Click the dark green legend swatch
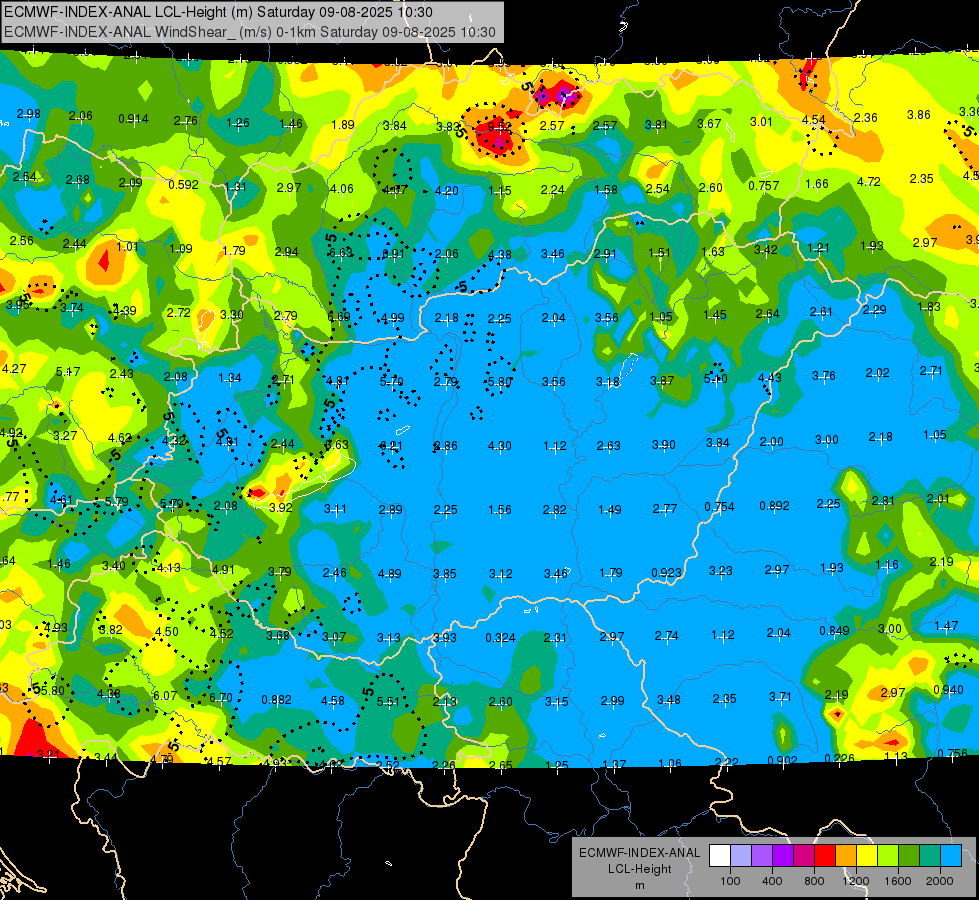The width and height of the screenshot is (979, 900). click(908, 856)
